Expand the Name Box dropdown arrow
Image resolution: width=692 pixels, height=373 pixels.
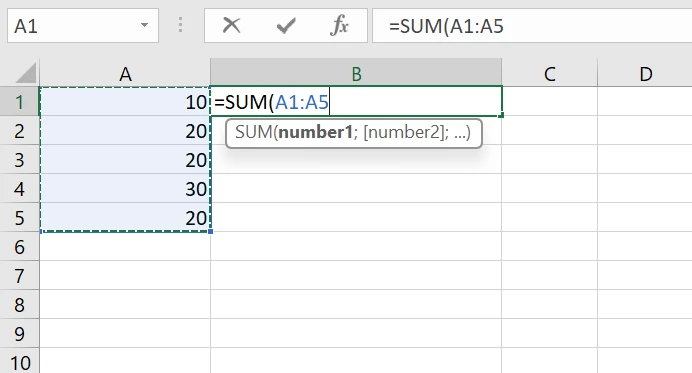(144, 25)
